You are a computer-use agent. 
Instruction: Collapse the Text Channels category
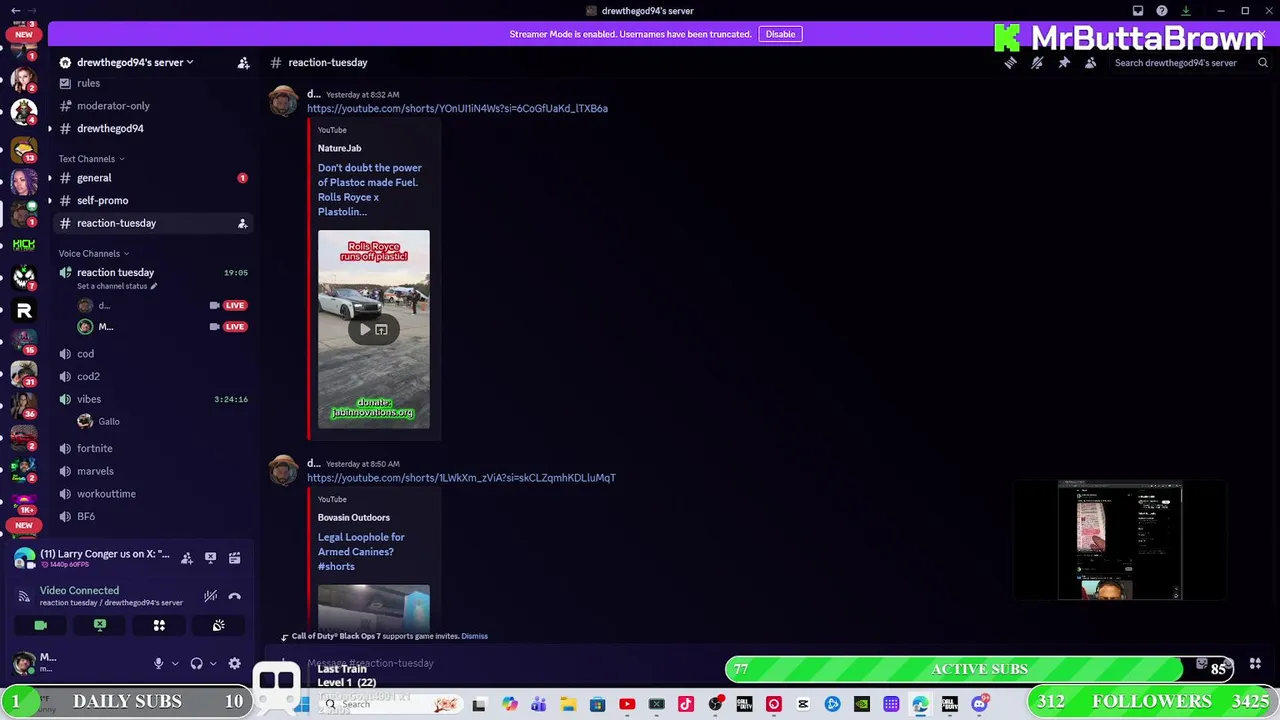click(x=91, y=159)
